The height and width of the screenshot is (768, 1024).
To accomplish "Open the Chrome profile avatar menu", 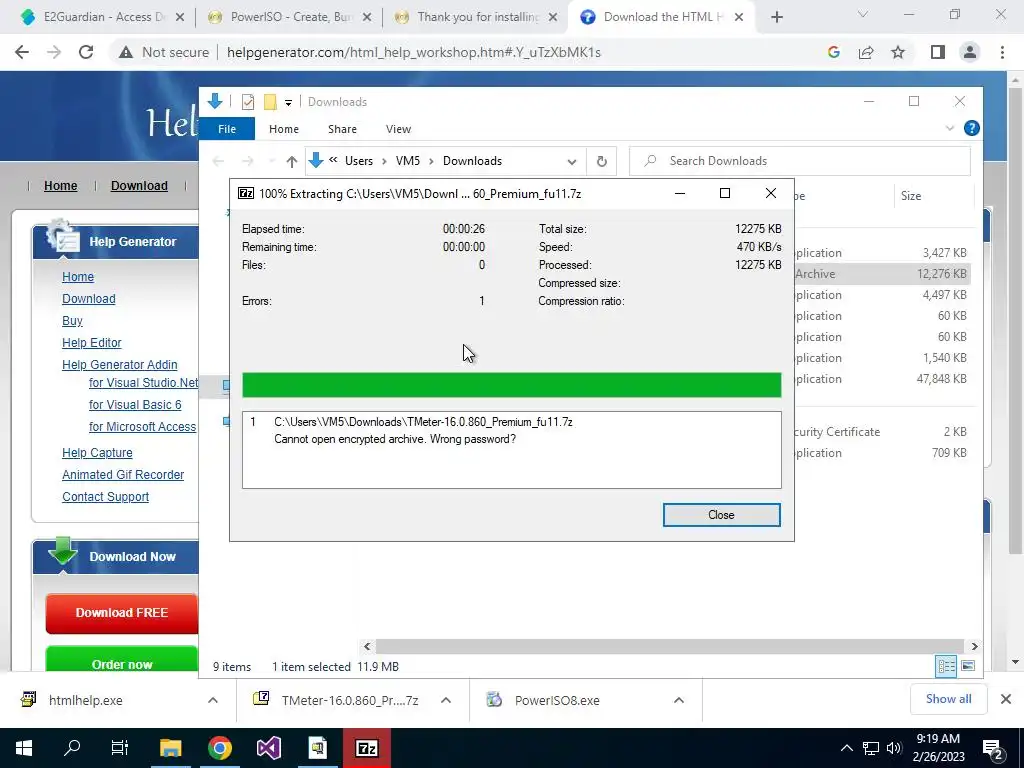I will pos(969,52).
